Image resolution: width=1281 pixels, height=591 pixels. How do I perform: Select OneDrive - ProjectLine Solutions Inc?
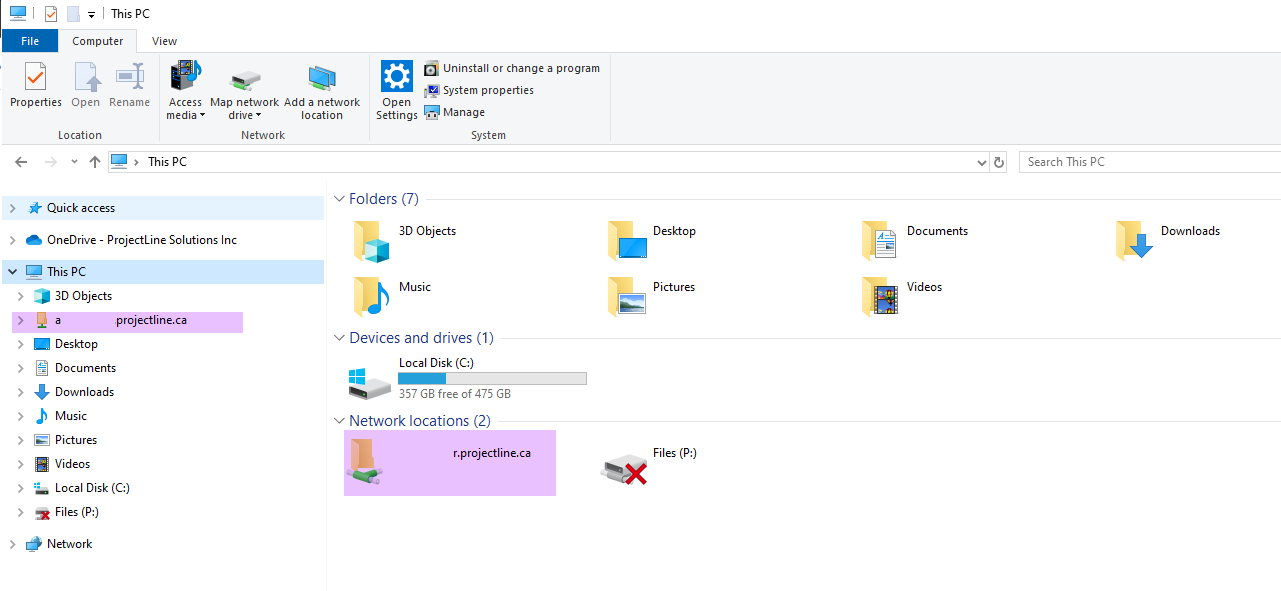142,240
